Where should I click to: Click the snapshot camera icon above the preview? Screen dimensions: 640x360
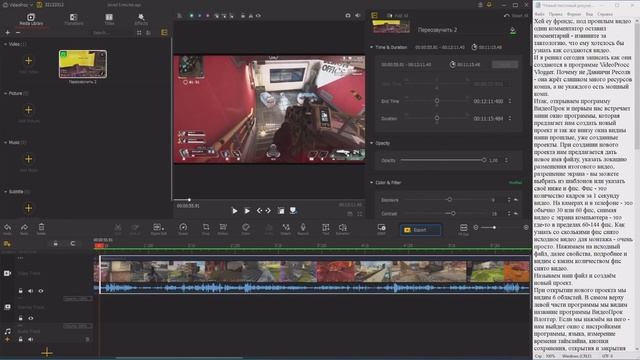[x=348, y=16]
